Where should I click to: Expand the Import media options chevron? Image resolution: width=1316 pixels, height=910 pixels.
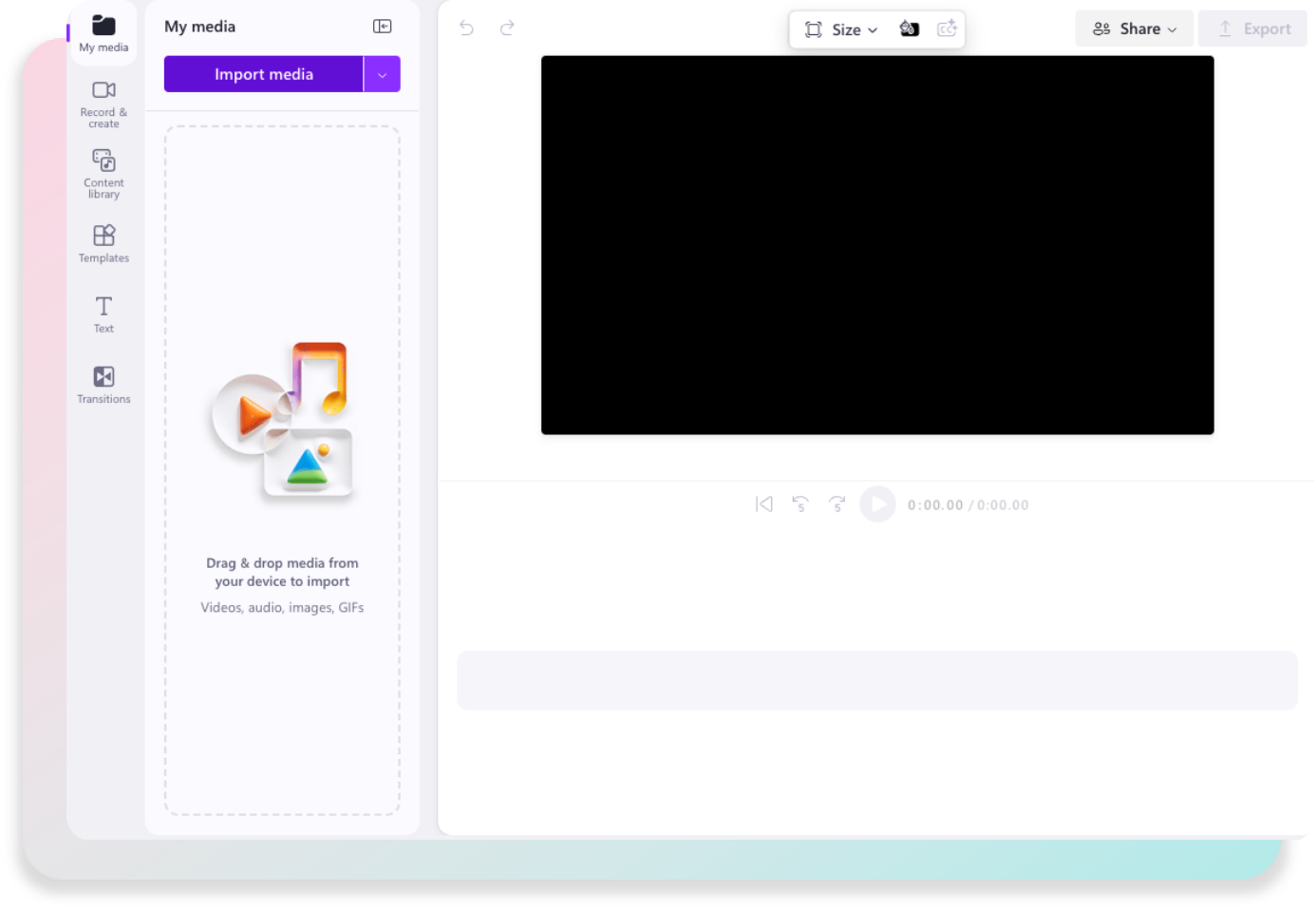383,73
